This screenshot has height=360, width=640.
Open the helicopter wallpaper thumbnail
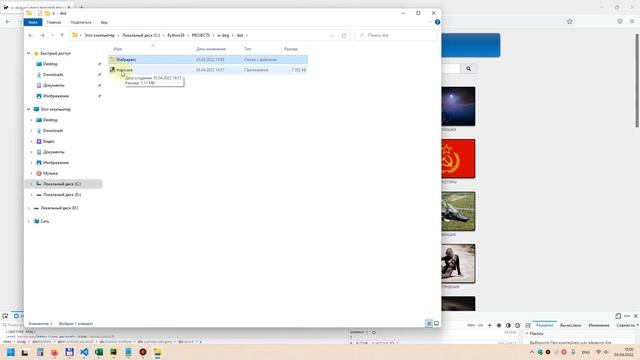(458, 211)
